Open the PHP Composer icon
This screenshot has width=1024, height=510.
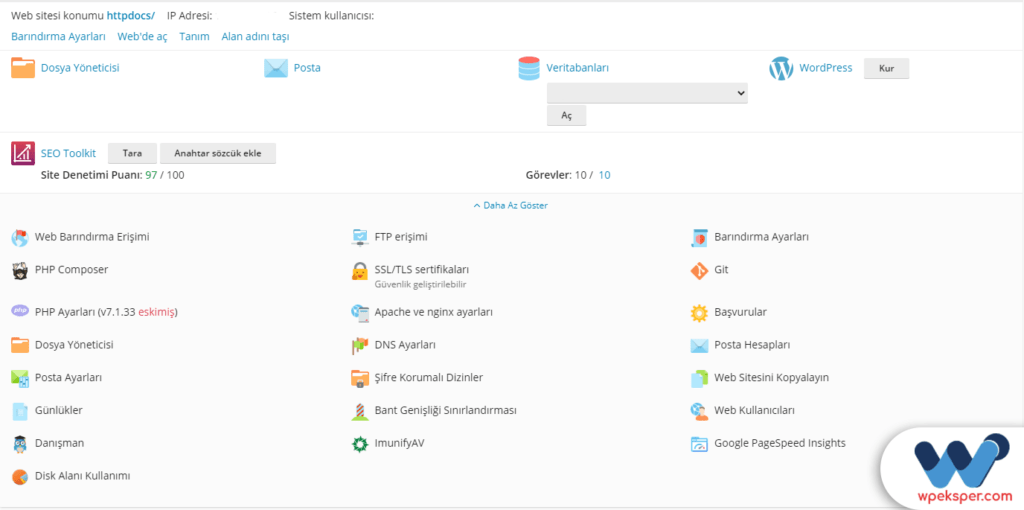point(20,271)
